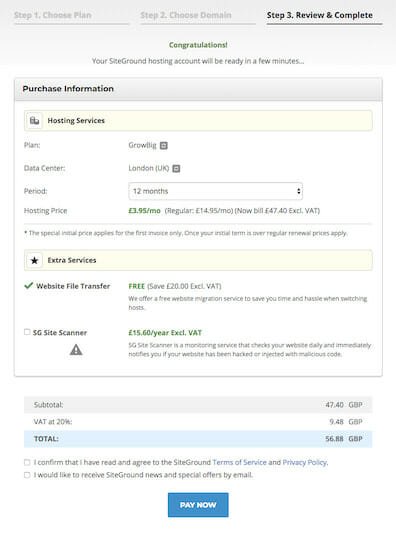
Task: Click the Hosting Services section title
Action: tap(76, 121)
